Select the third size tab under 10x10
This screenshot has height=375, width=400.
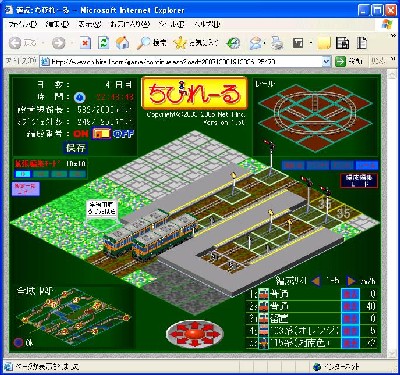tap(59, 174)
